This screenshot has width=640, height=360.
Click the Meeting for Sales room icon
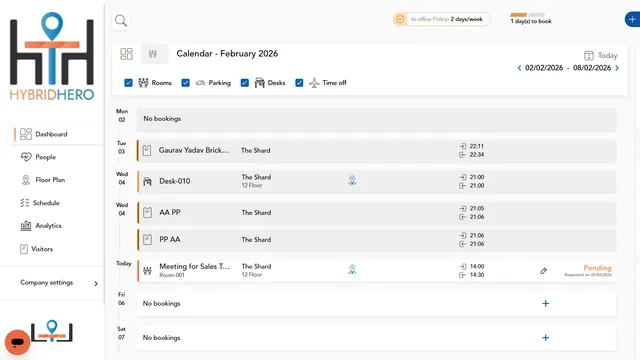pyautogui.click(x=147, y=271)
